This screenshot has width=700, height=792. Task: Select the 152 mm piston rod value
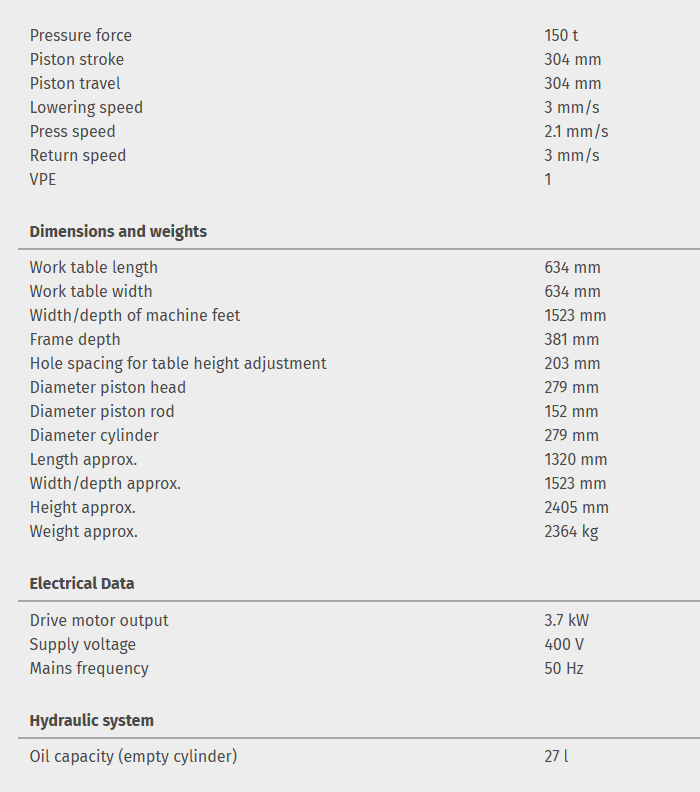pos(571,411)
